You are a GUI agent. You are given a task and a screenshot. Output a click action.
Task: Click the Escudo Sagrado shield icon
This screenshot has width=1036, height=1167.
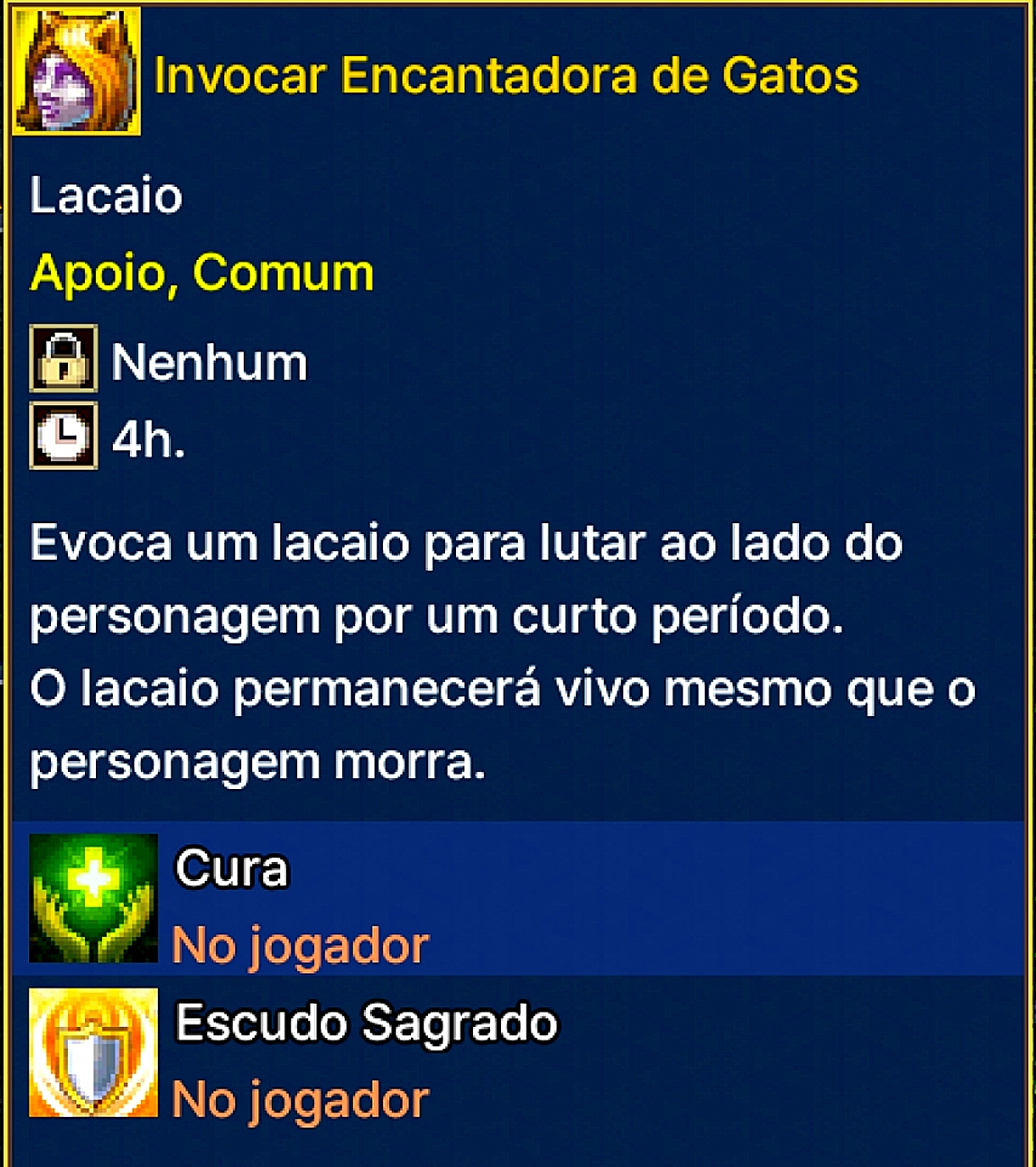coord(93,1052)
